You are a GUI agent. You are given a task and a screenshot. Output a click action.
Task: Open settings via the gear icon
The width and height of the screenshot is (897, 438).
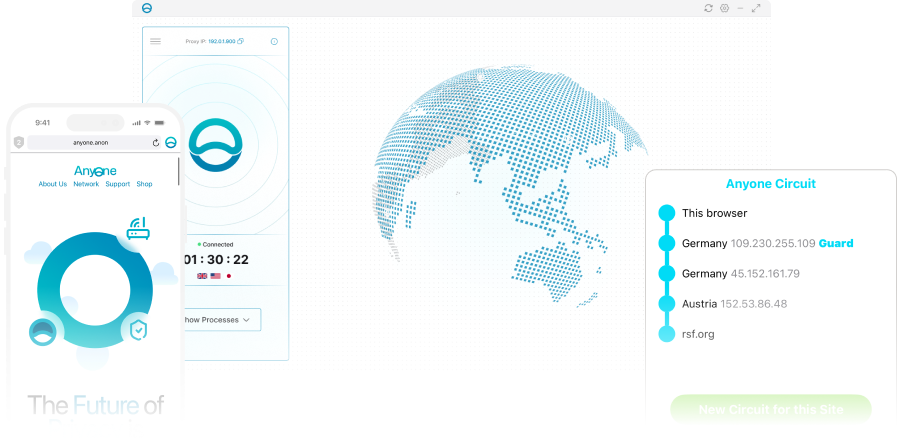click(x=725, y=8)
